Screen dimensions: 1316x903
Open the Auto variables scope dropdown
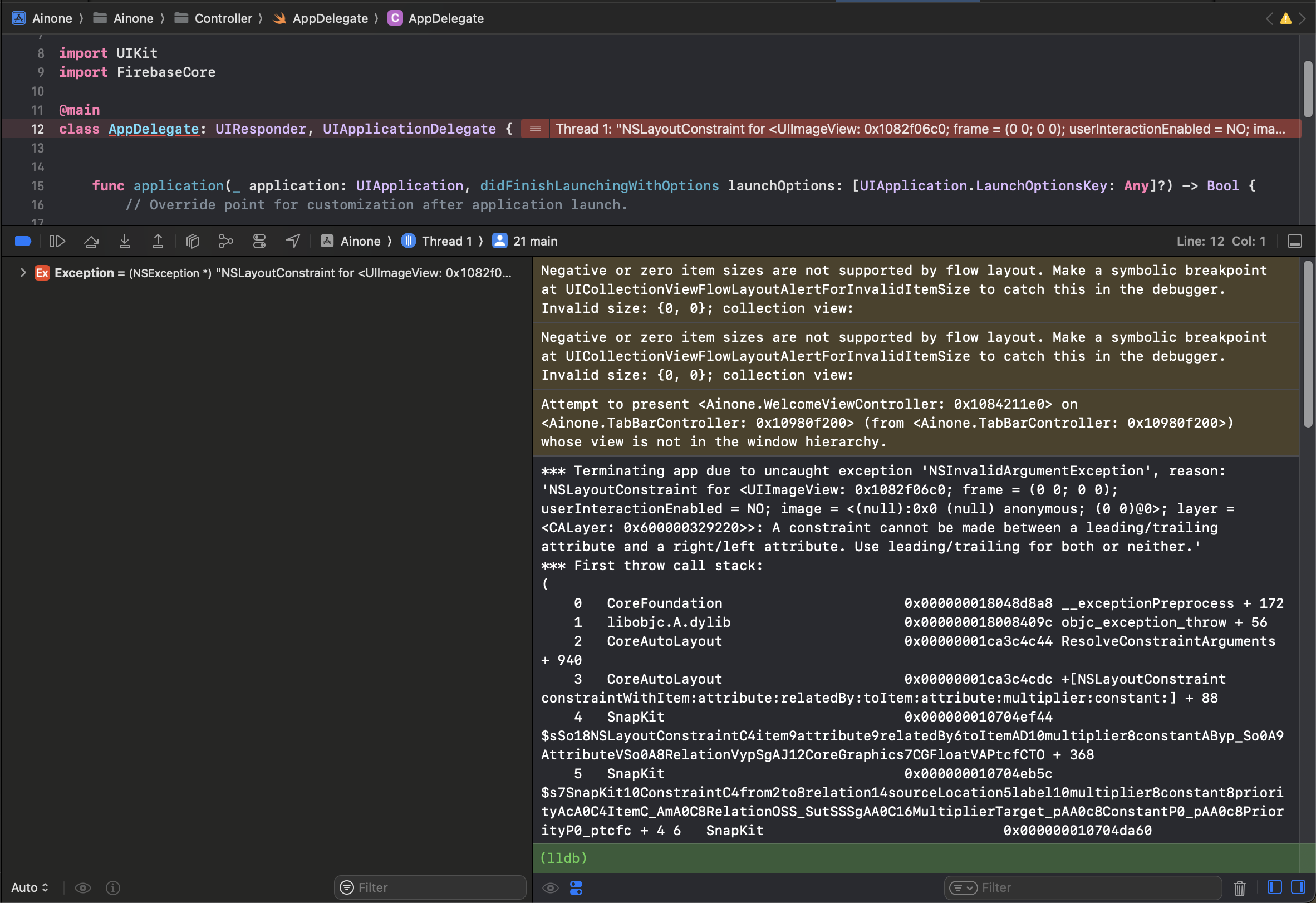coord(30,887)
